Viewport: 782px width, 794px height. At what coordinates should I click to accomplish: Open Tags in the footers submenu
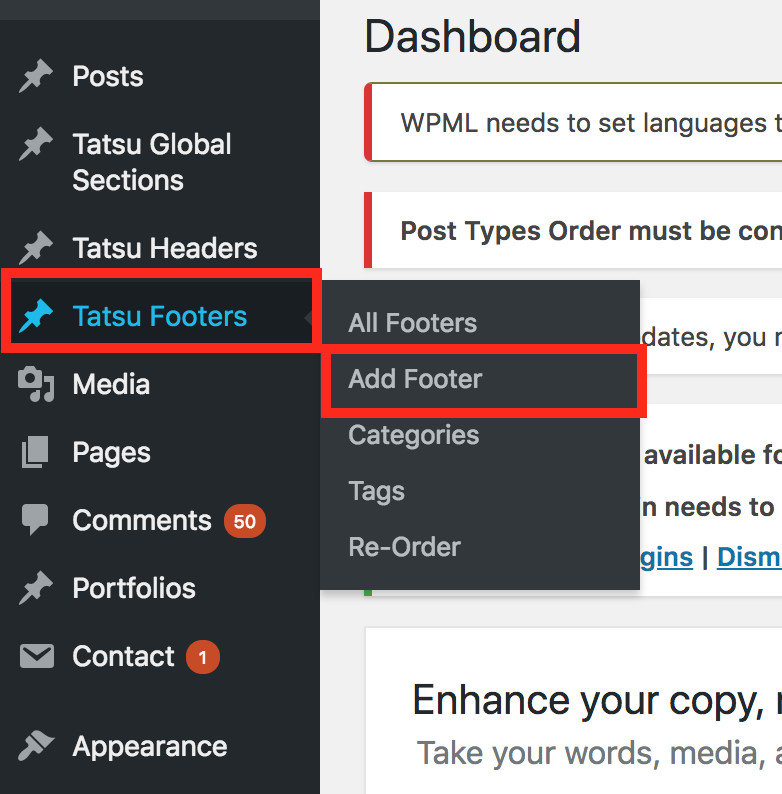[377, 492]
